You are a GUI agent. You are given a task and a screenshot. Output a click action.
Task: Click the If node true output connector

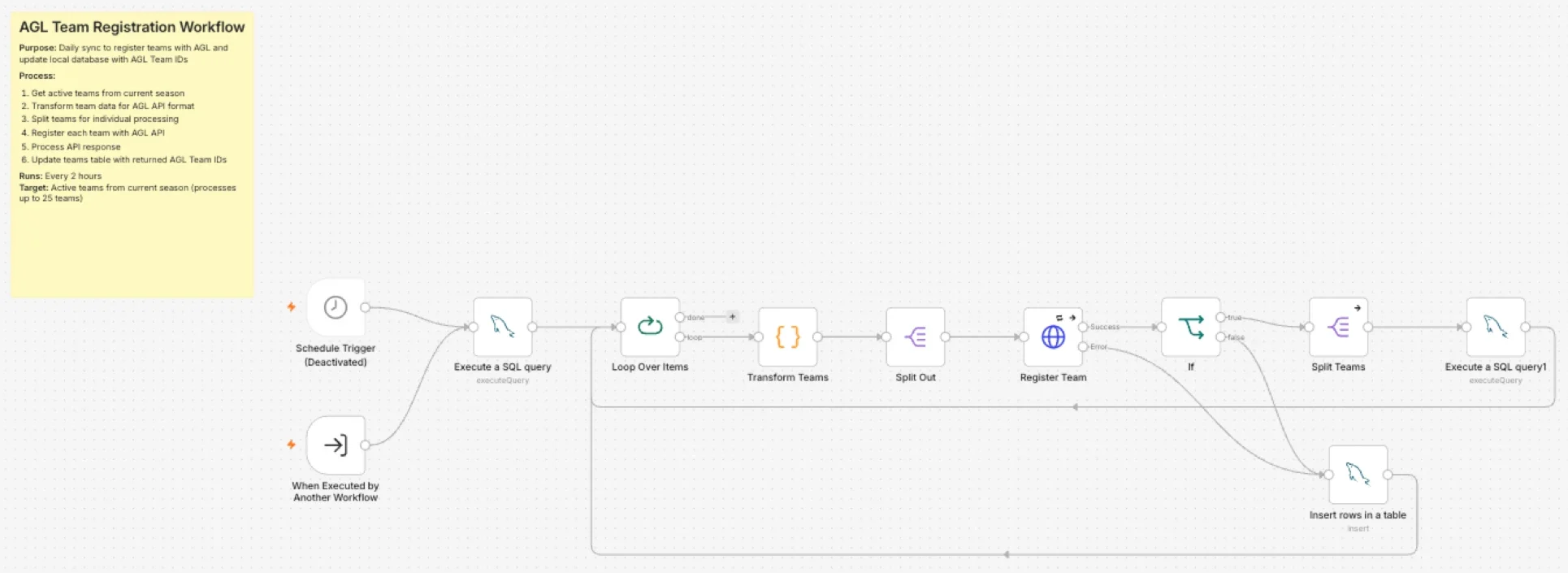(1220, 317)
